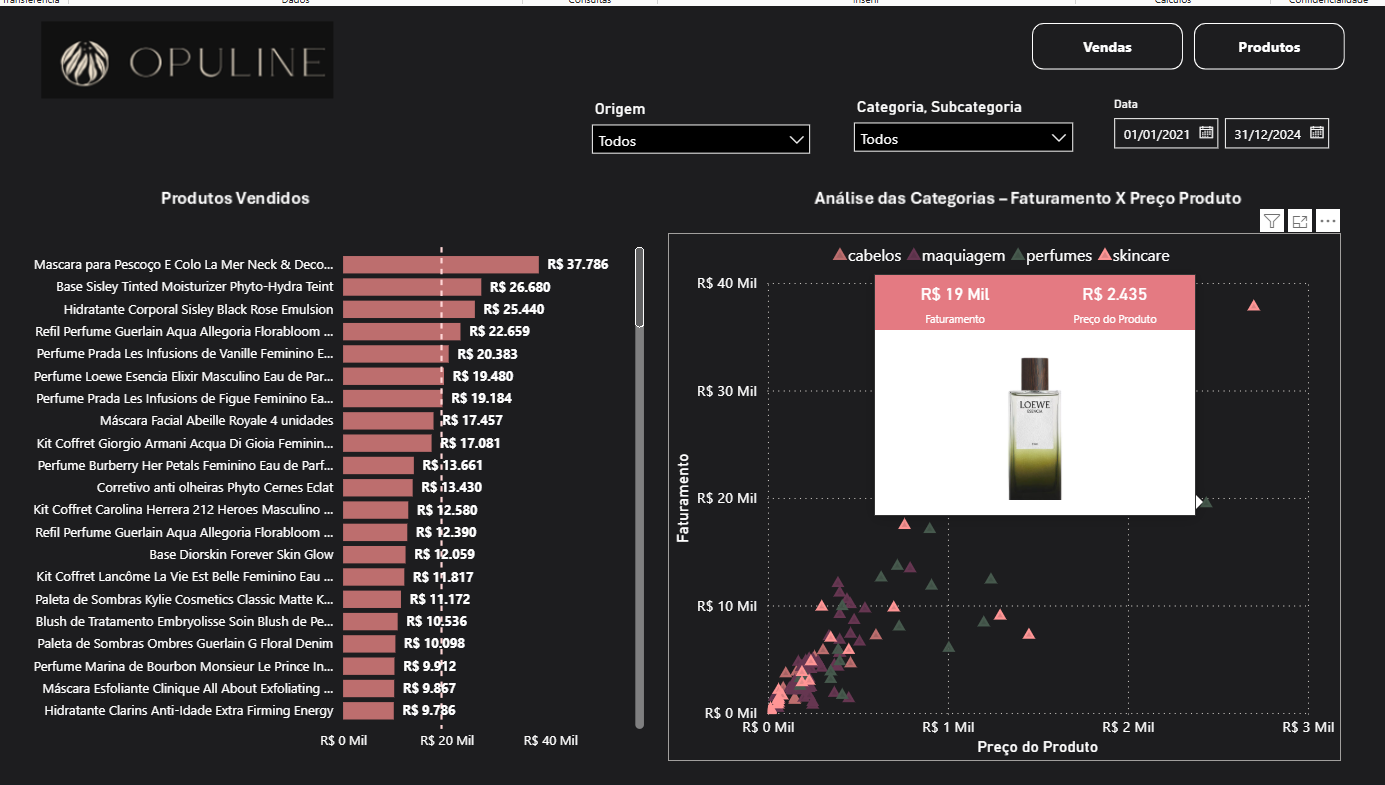This screenshot has width=1385, height=785.
Task: Open focus mode for the scatter chart
Action: (1300, 221)
